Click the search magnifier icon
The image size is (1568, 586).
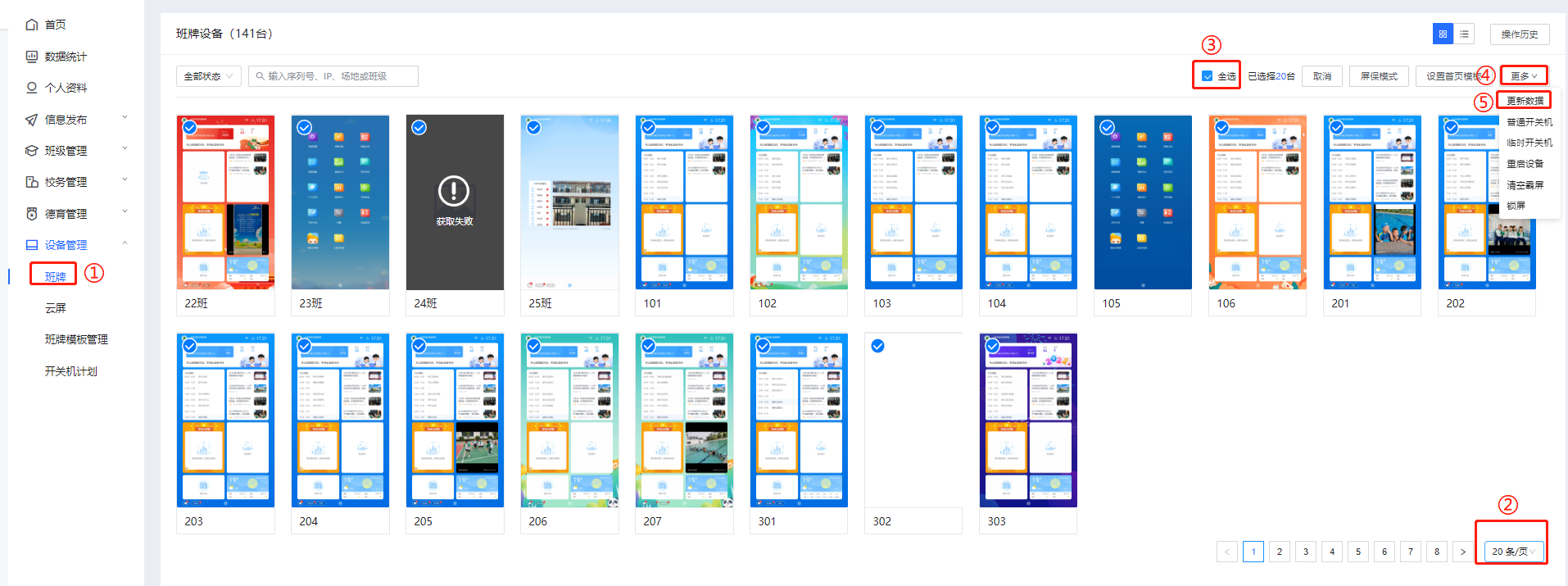261,76
